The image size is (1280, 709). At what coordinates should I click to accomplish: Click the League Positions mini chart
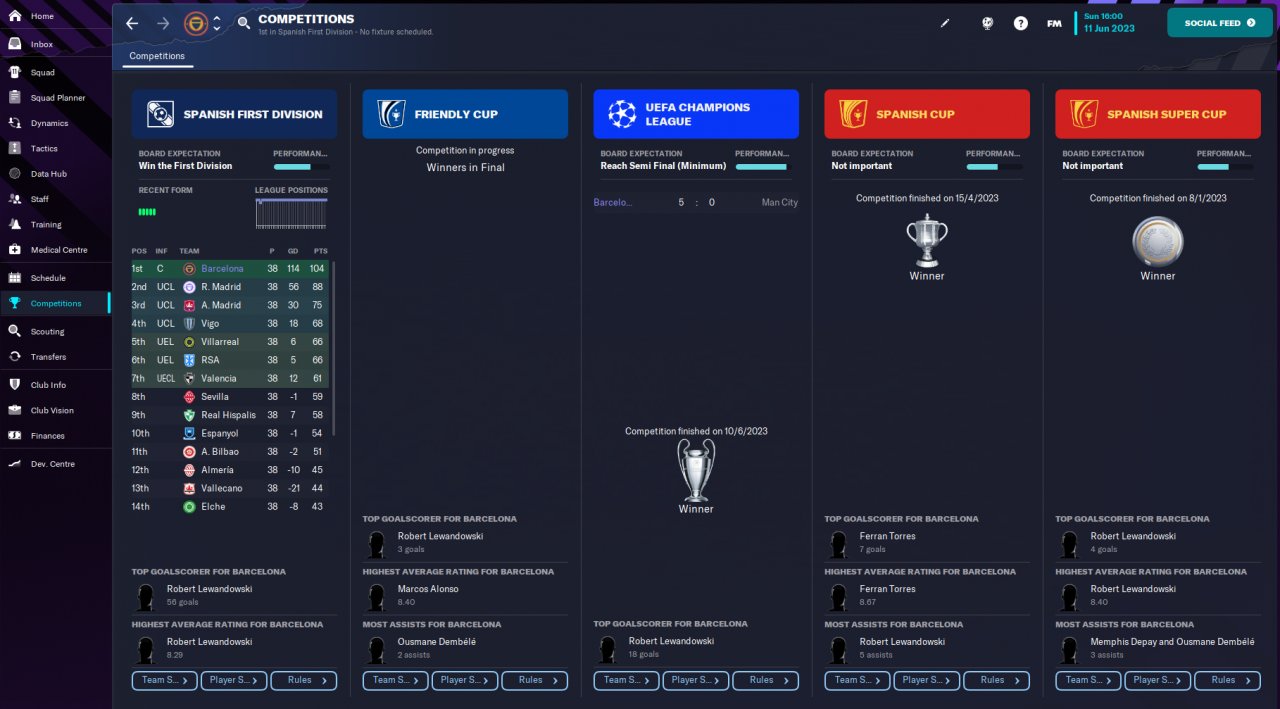pyautogui.click(x=292, y=215)
